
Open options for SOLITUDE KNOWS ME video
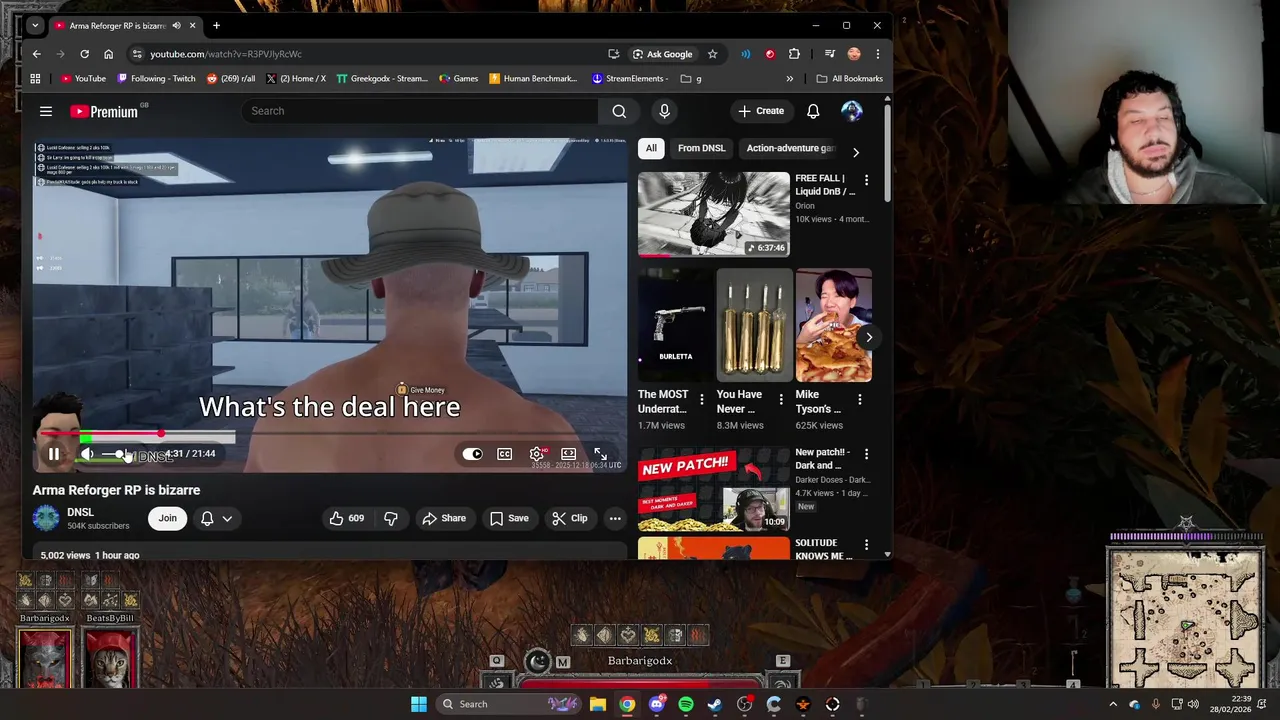tap(866, 545)
